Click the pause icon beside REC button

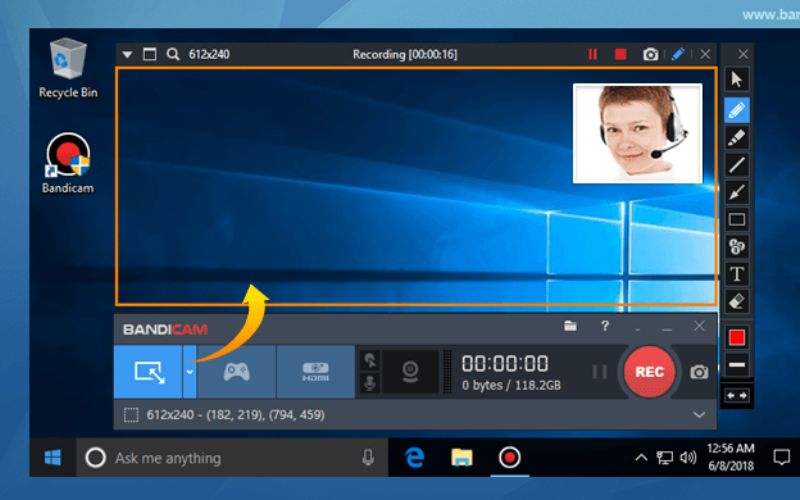tap(599, 372)
